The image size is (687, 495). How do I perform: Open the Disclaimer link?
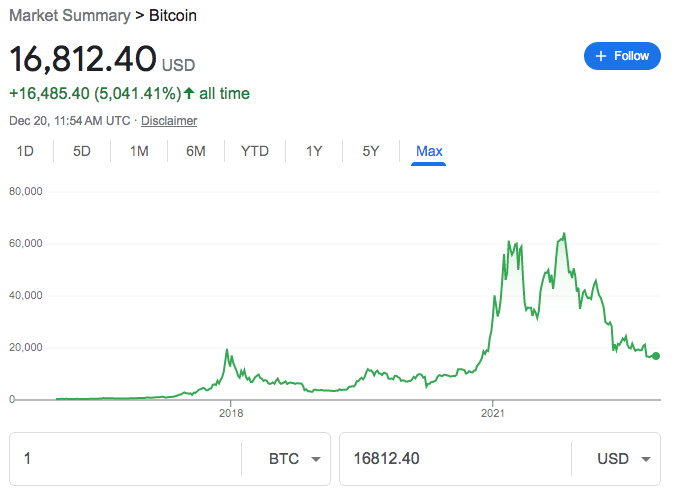(169, 121)
